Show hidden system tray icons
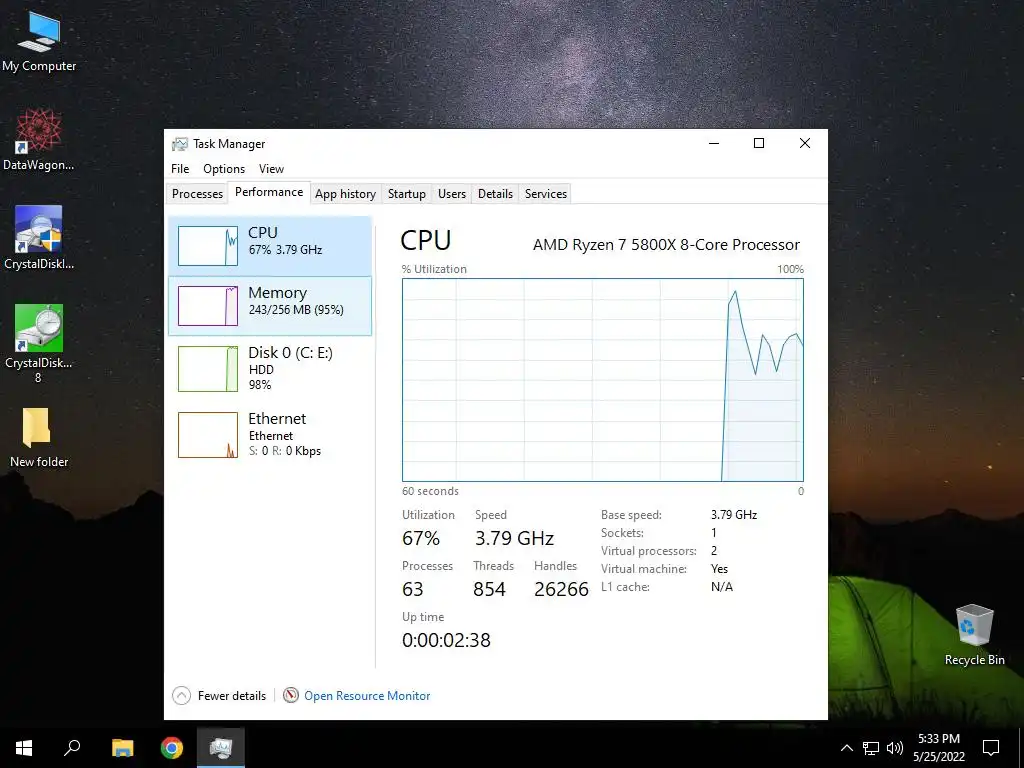The height and width of the screenshot is (768, 1024). 846,748
